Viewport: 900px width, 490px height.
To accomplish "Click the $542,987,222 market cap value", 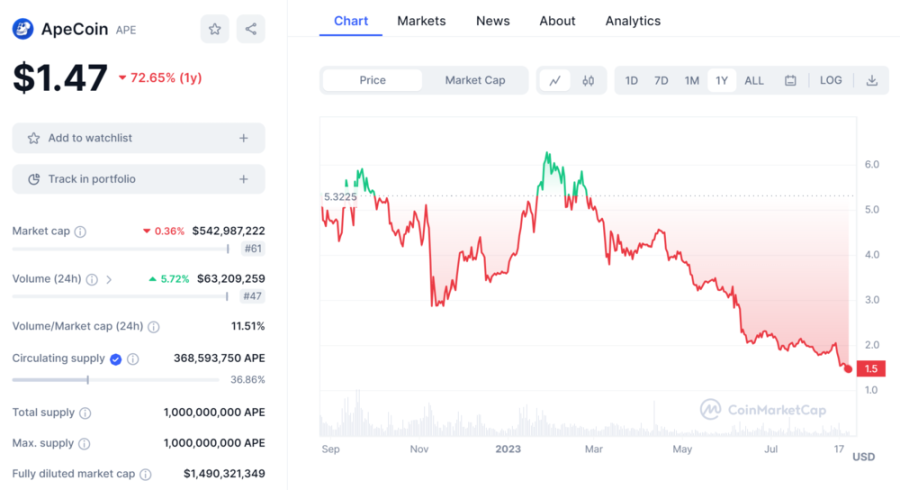I will [228, 231].
